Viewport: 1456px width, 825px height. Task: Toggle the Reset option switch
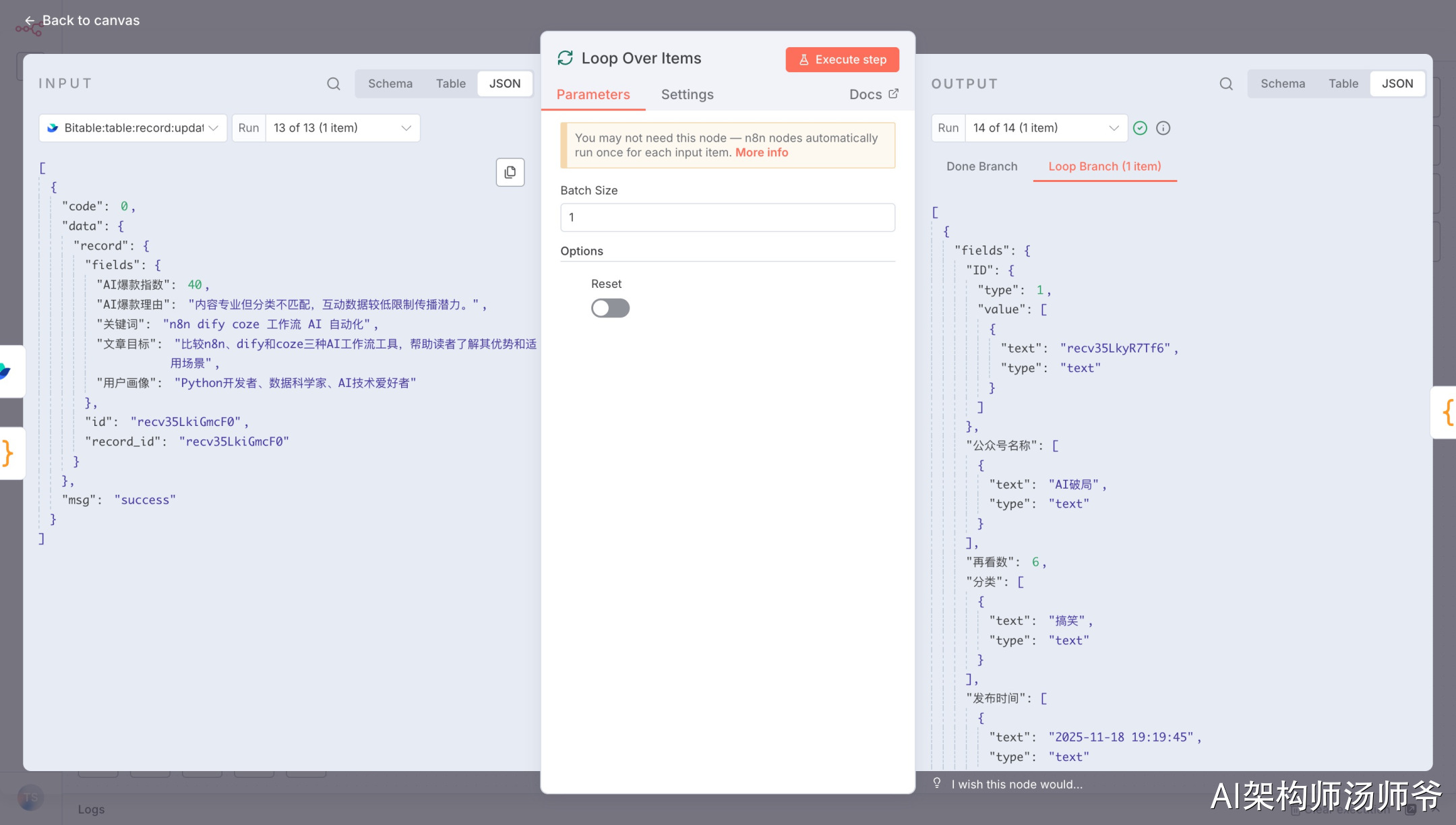tap(610, 308)
